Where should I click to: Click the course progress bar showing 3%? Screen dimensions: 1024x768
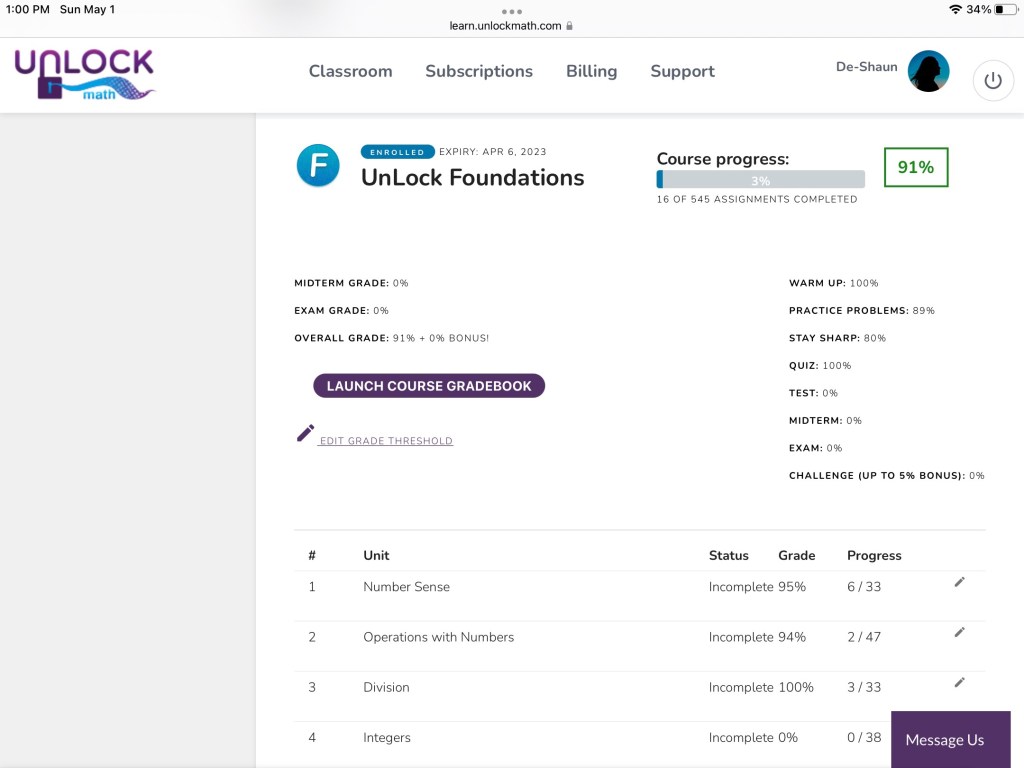pos(760,178)
